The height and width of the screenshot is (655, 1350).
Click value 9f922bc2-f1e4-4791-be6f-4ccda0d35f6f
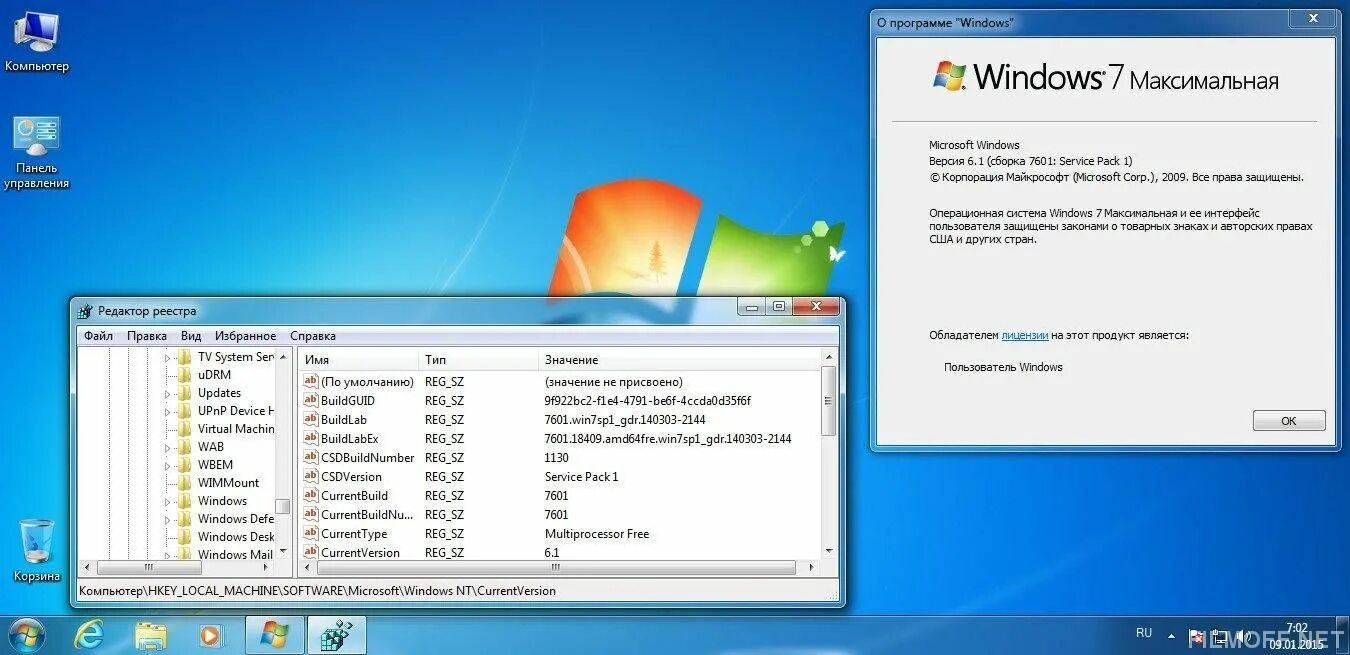click(x=647, y=401)
